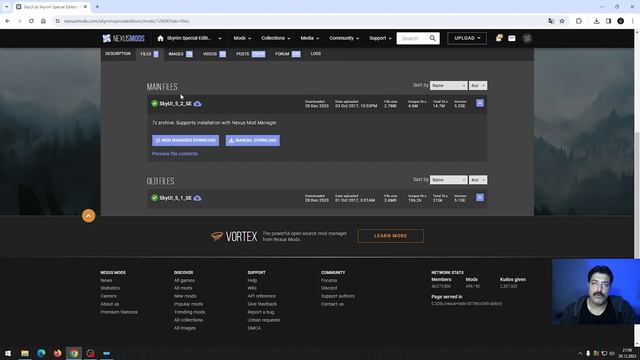The image size is (640, 360).
Task: Click the browser address bar URL
Action: coord(127,21)
